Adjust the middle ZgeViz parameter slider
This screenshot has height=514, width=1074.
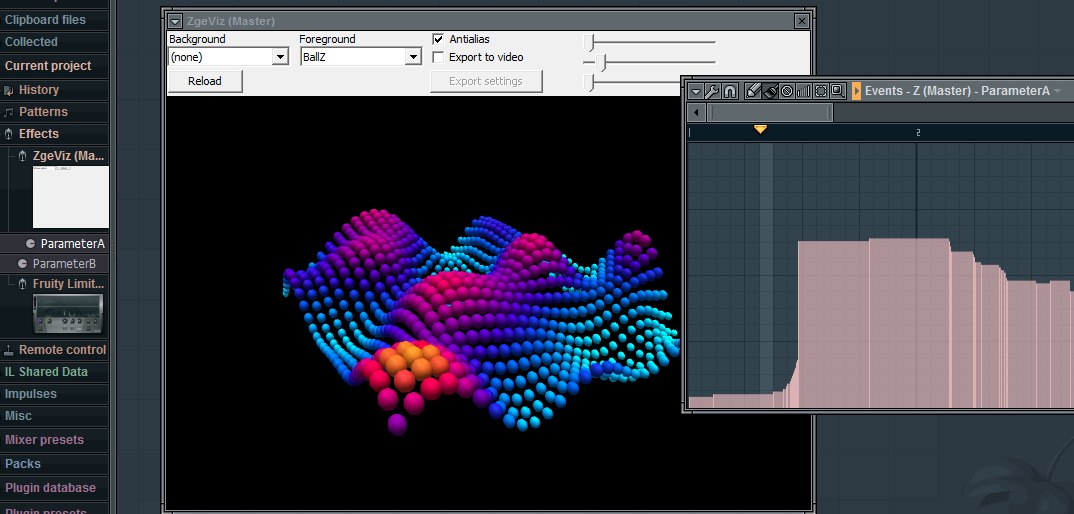tap(601, 62)
